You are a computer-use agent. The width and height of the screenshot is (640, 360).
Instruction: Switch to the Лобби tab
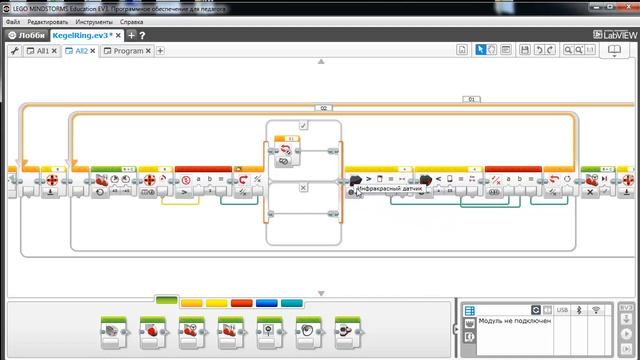coord(27,36)
